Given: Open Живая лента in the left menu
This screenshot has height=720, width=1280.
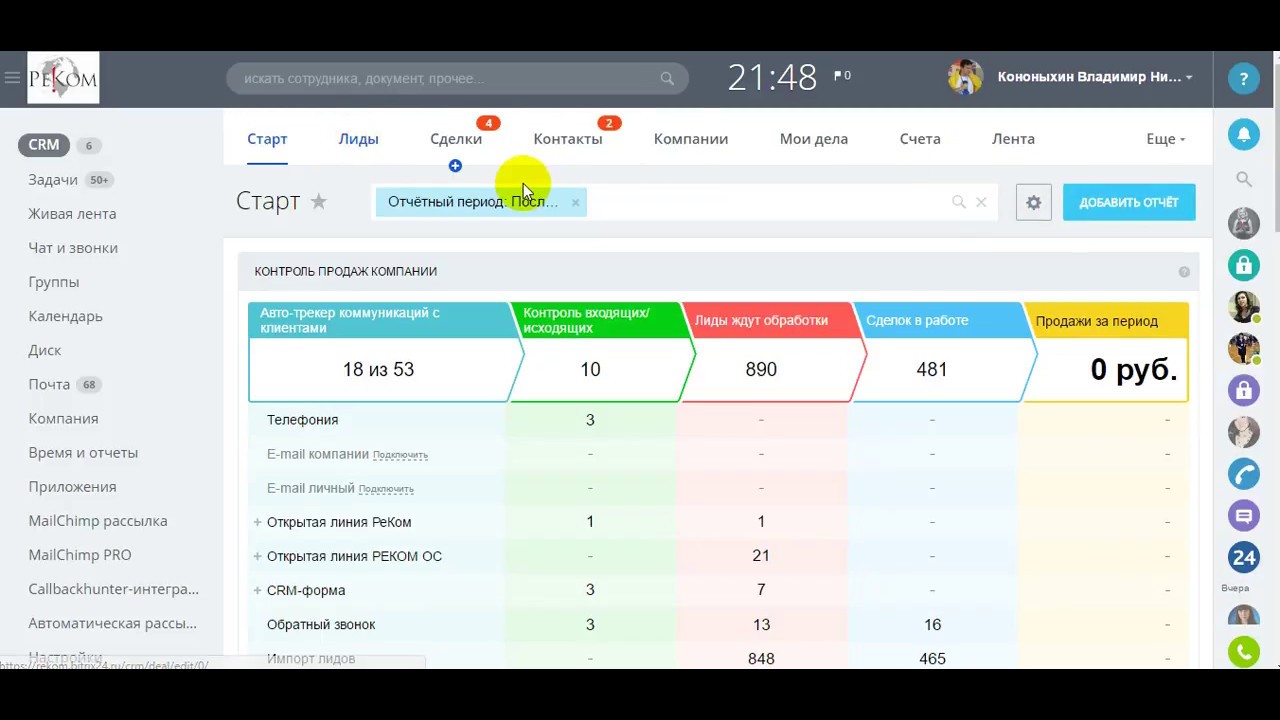Looking at the screenshot, I should 72,214.
